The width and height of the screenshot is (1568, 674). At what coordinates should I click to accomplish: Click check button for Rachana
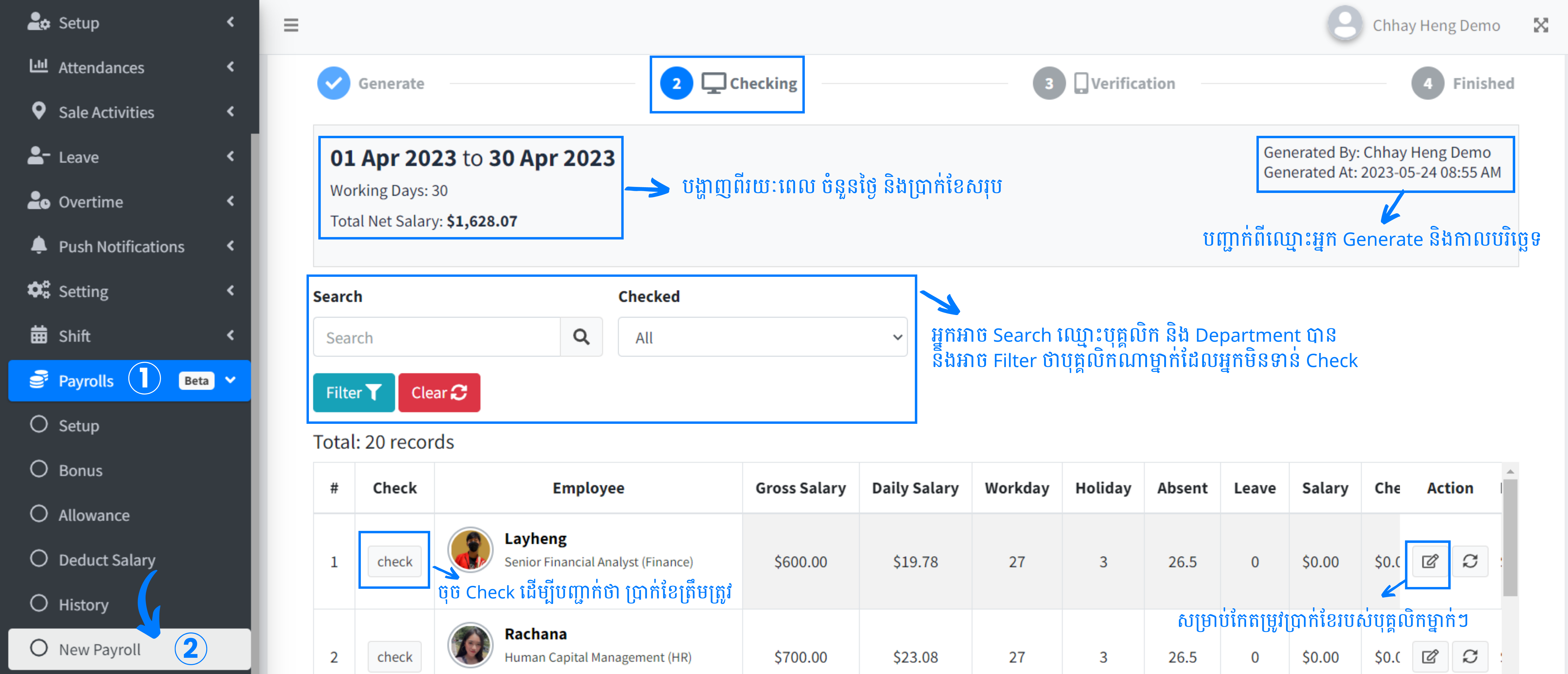click(x=394, y=657)
